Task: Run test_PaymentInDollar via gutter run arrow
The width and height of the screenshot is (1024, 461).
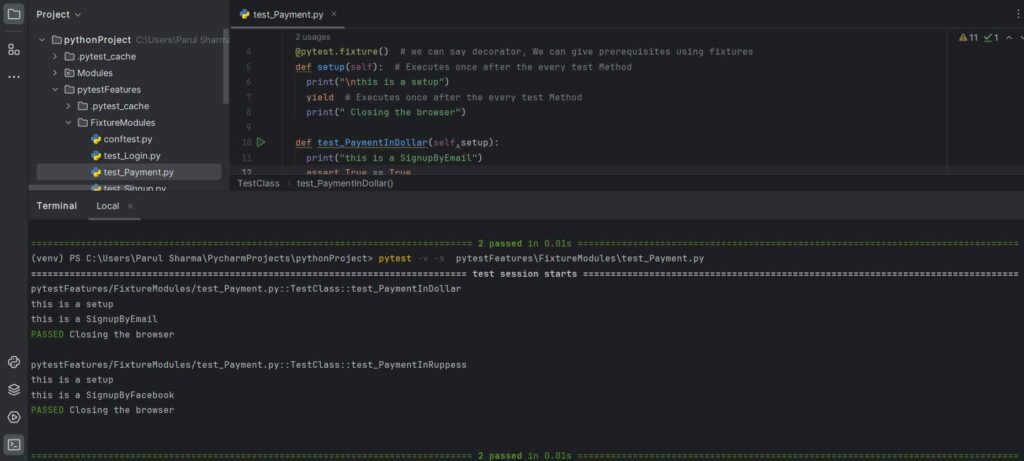Action: pyautogui.click(x=261, y=142)
